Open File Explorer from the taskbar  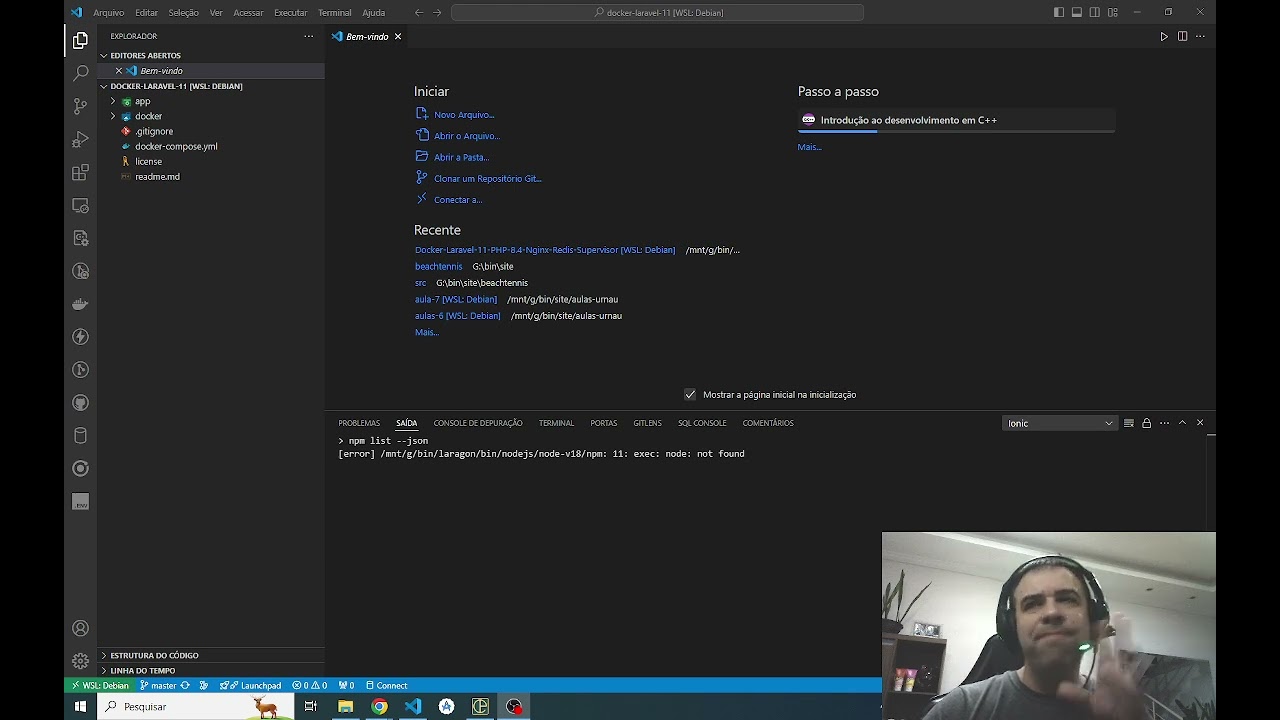[346, 706]
